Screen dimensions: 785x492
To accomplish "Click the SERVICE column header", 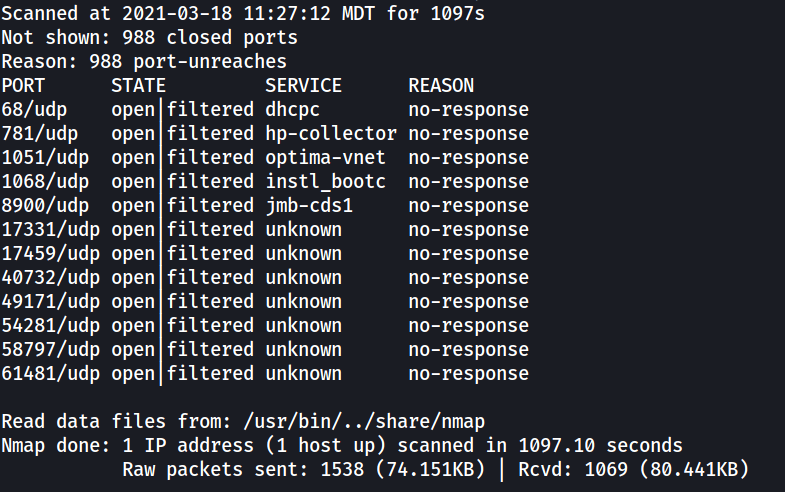I will click(x=303, y=86).
